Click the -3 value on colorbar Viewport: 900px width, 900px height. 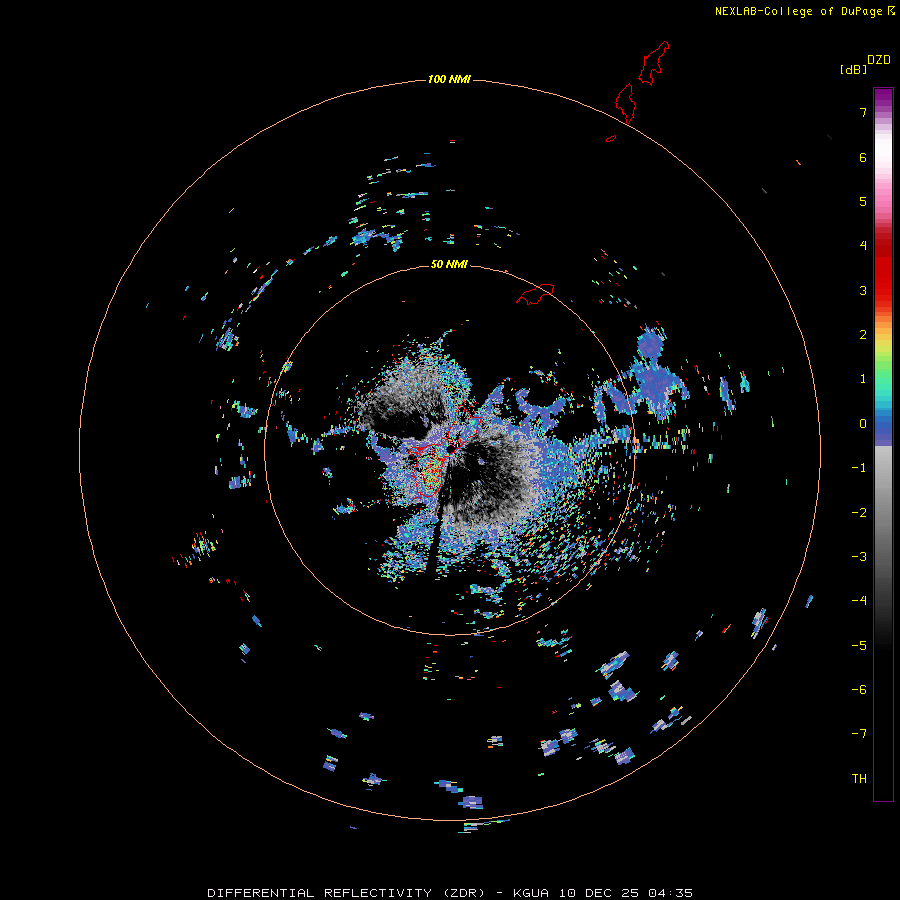pyautogui.click(x=859, y=557)
